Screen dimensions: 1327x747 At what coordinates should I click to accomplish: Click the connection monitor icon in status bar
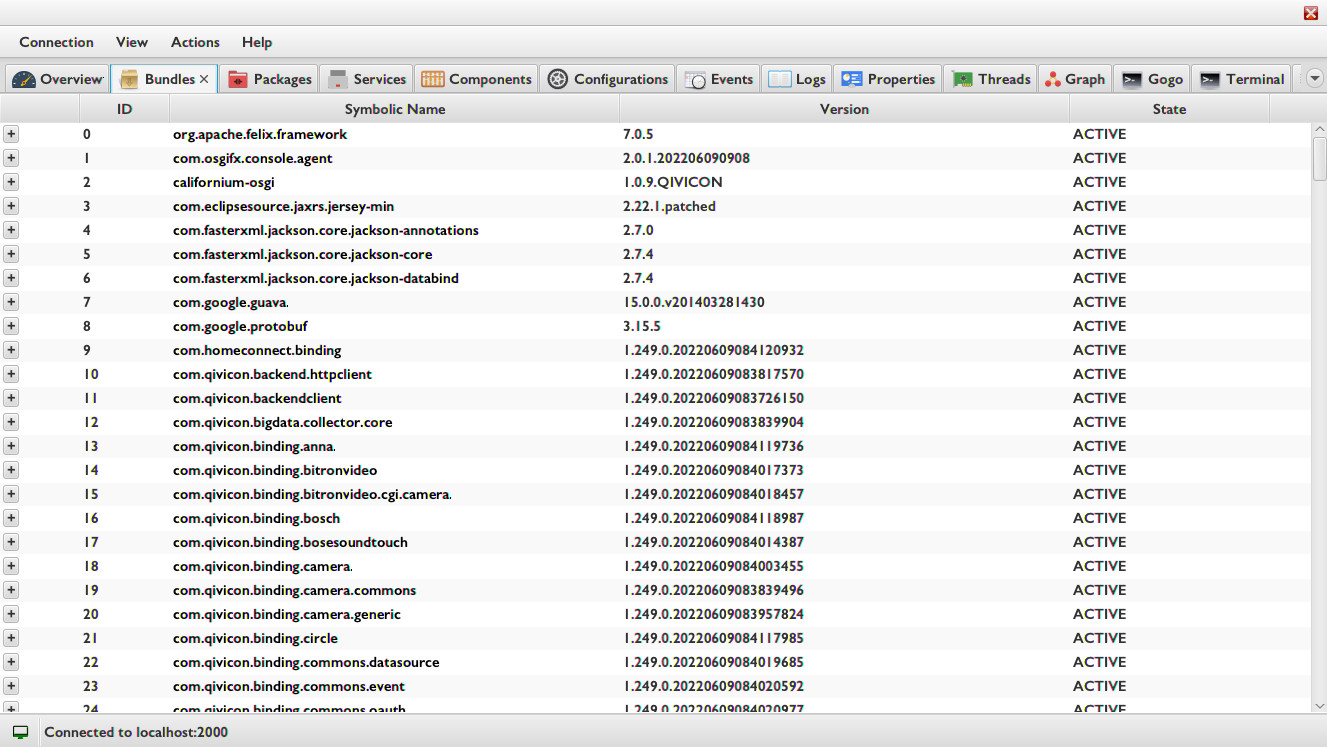[20, 732]
